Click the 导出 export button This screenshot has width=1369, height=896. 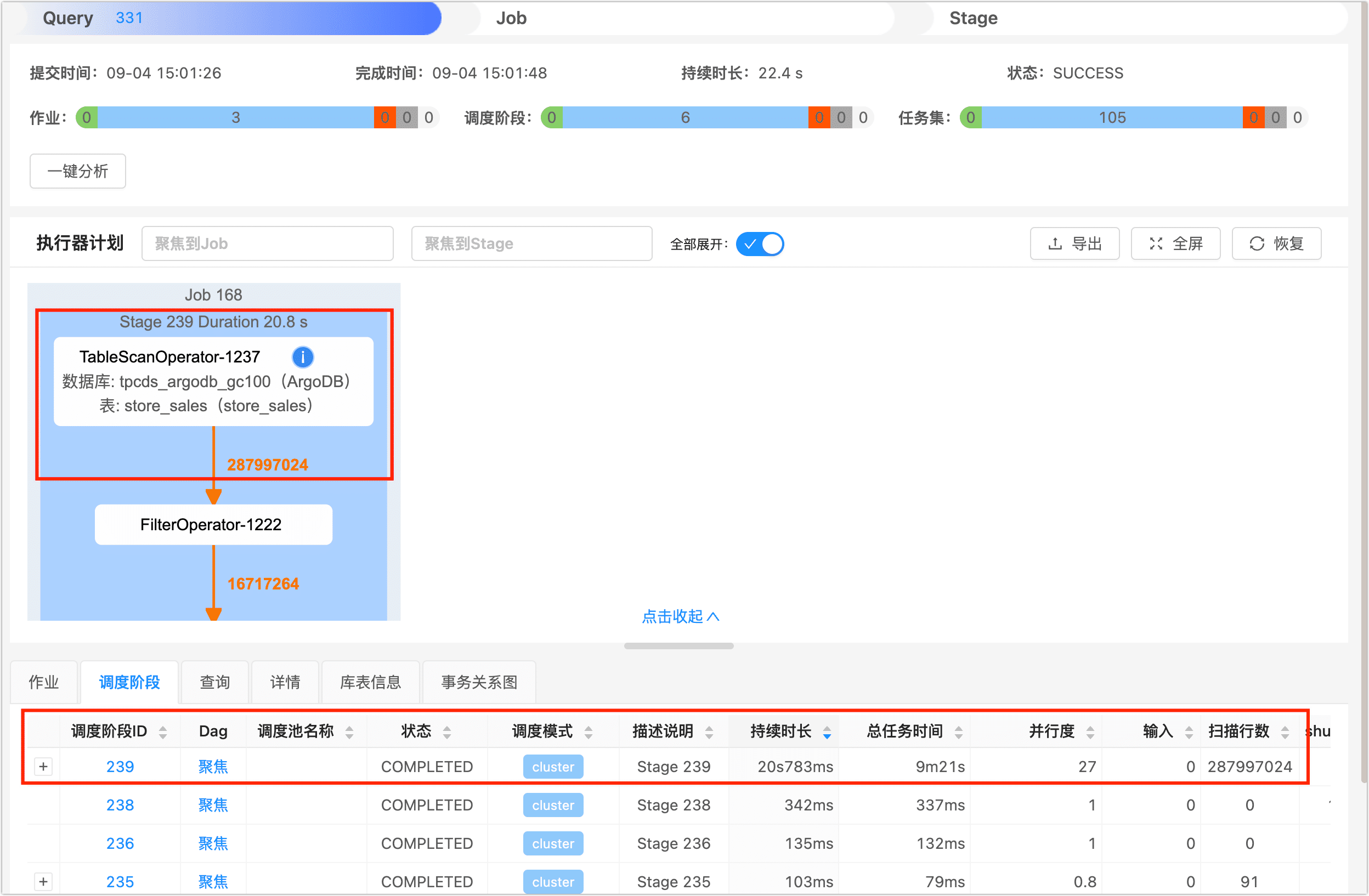(1074, 244)
